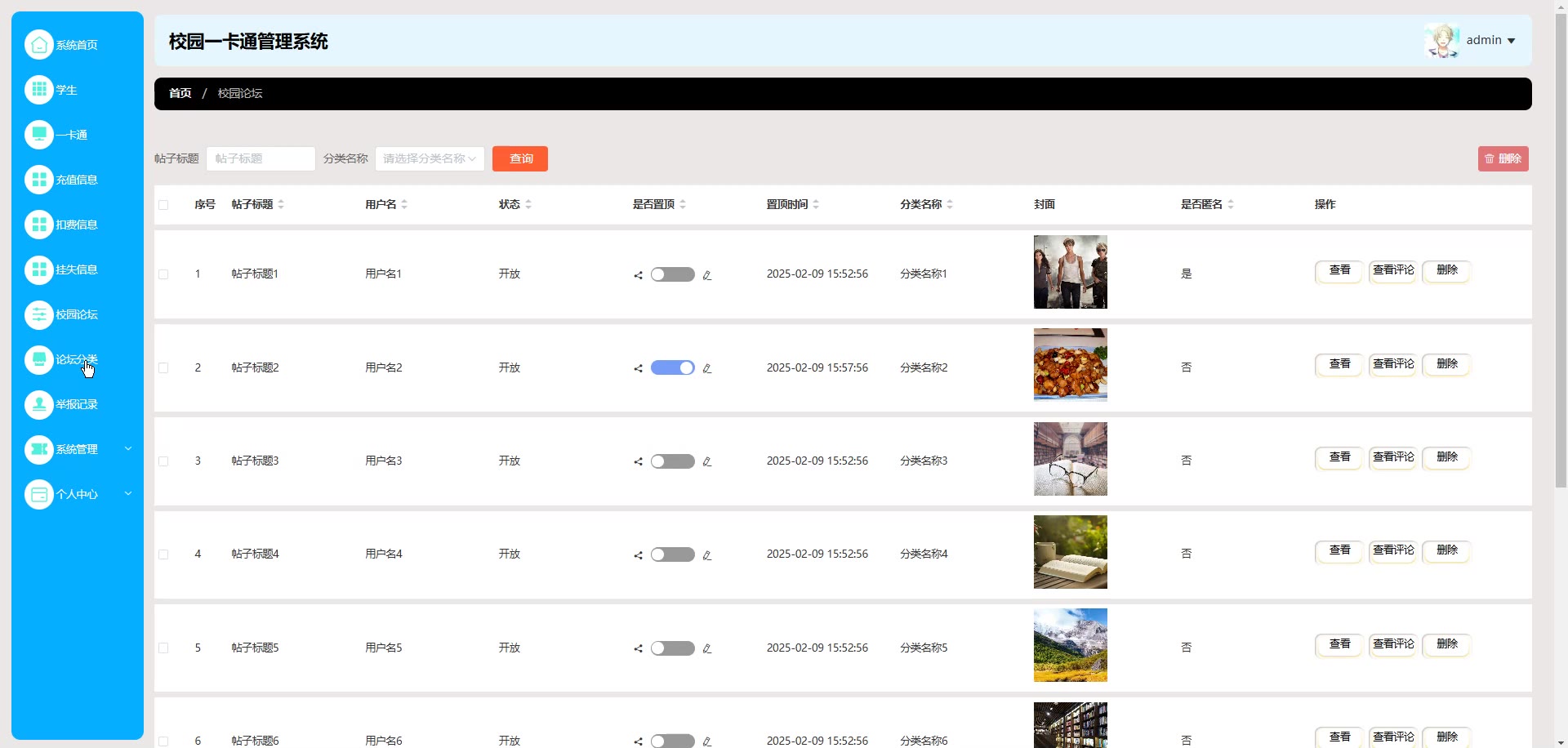Screen dimensions: 1568x748
Task: Open the 挂失信息 menu item
Action: click(x=76, y=269)
